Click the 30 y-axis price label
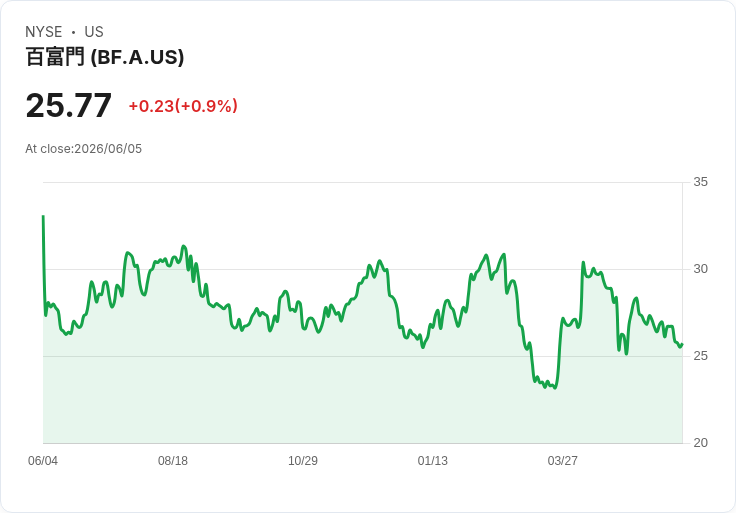Screen dimensions: 736x513 tap(700, 269)
